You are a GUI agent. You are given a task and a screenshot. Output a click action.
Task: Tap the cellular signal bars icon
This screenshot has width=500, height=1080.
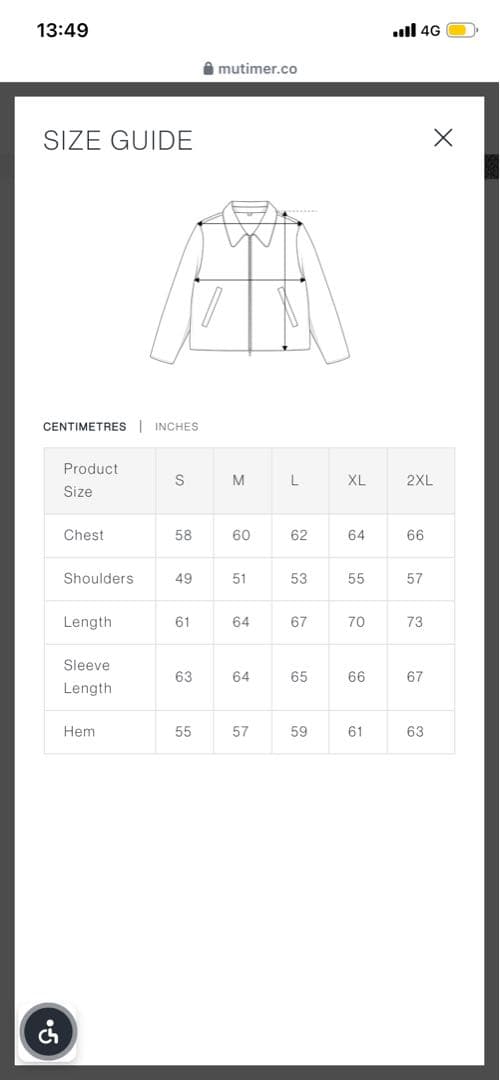[x=404, y=30]
